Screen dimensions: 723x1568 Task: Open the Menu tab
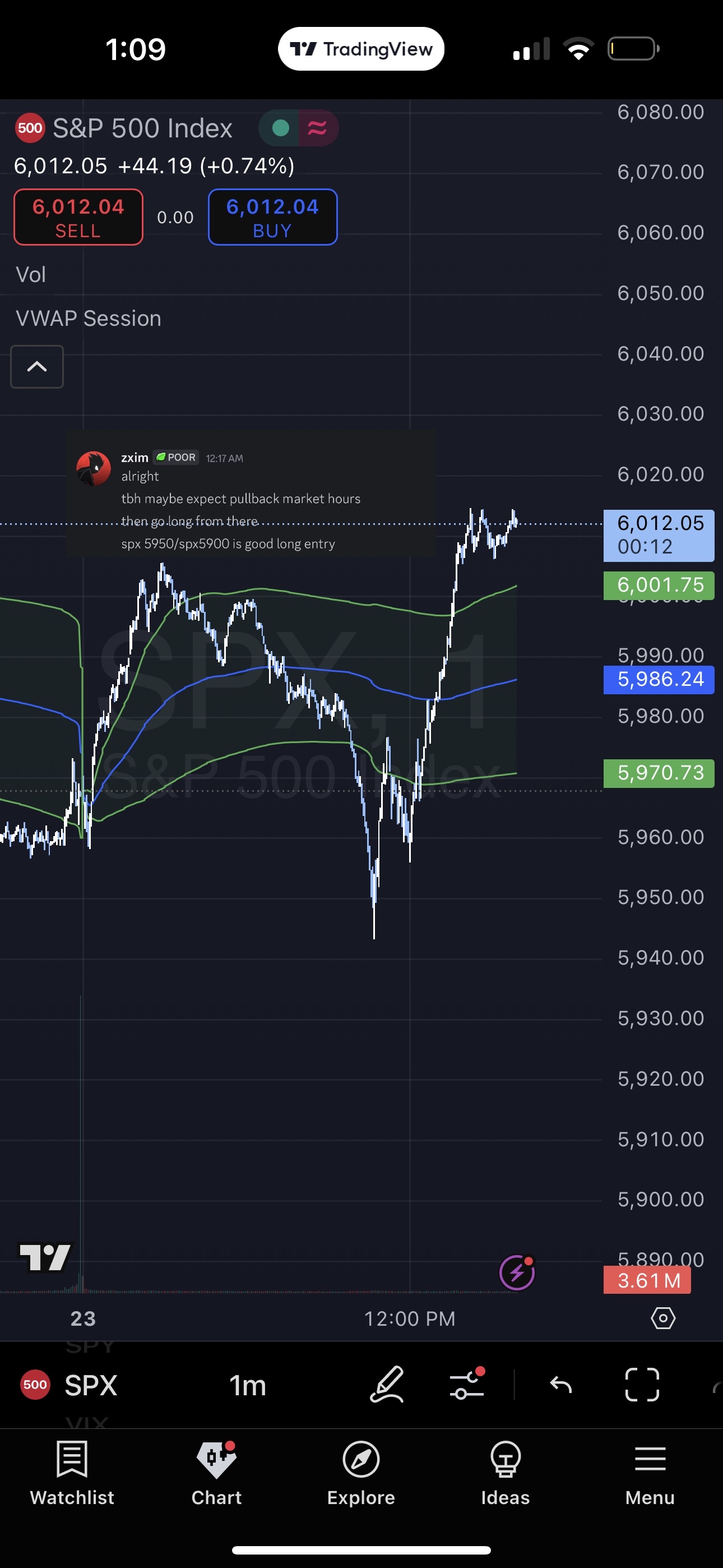[650, 1473]
